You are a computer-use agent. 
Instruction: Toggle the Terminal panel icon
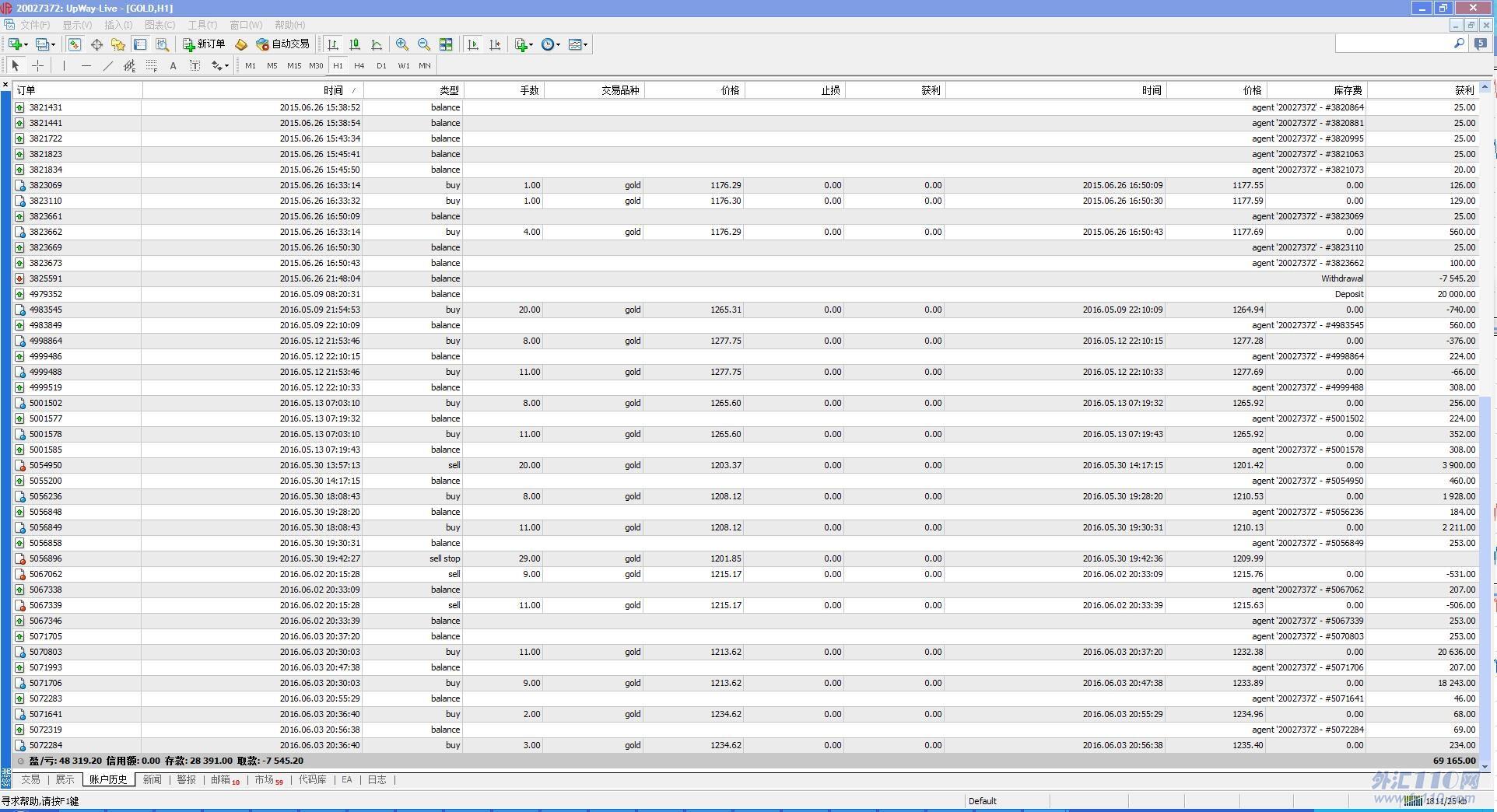coord(140,44)
